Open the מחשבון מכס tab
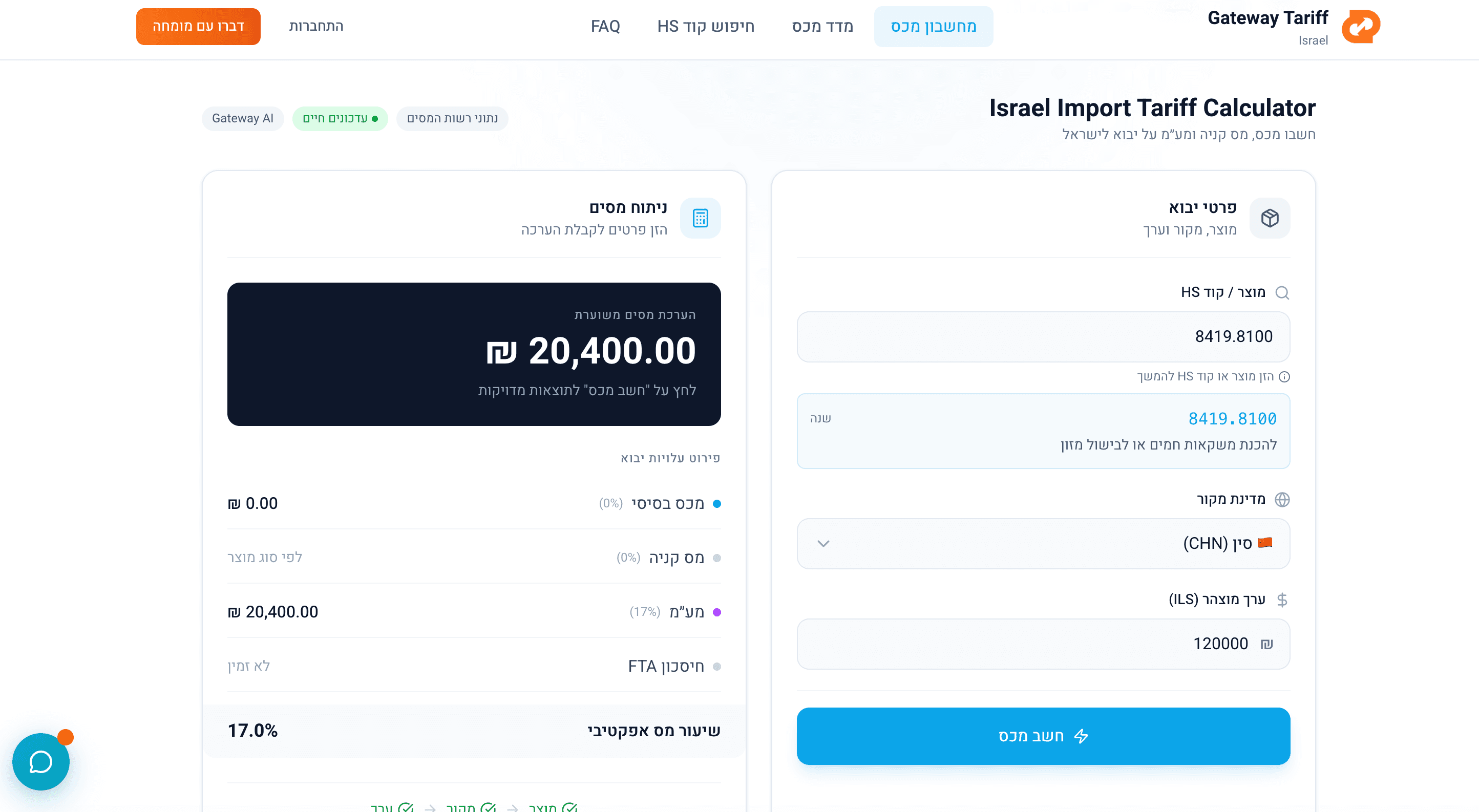The image size is (1479, 812). (933, 27)
